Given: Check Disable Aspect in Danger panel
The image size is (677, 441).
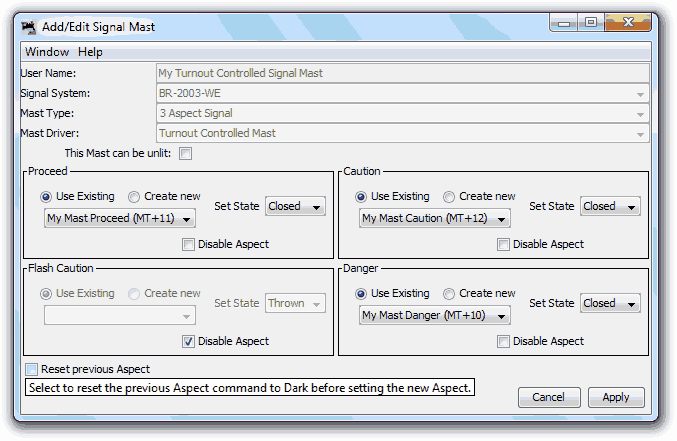Looking at the screenshot, I should [x=504, y=341].
